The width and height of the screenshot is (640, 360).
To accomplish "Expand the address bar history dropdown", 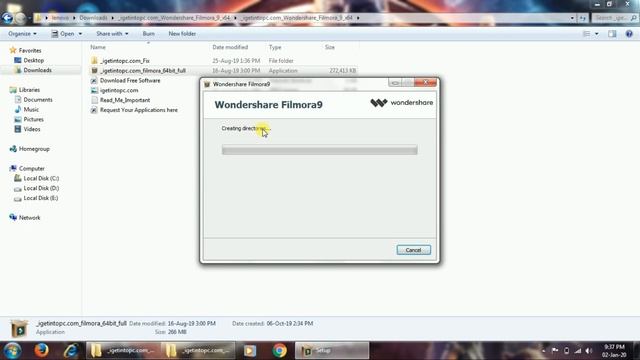I will (x=572, y=18).
